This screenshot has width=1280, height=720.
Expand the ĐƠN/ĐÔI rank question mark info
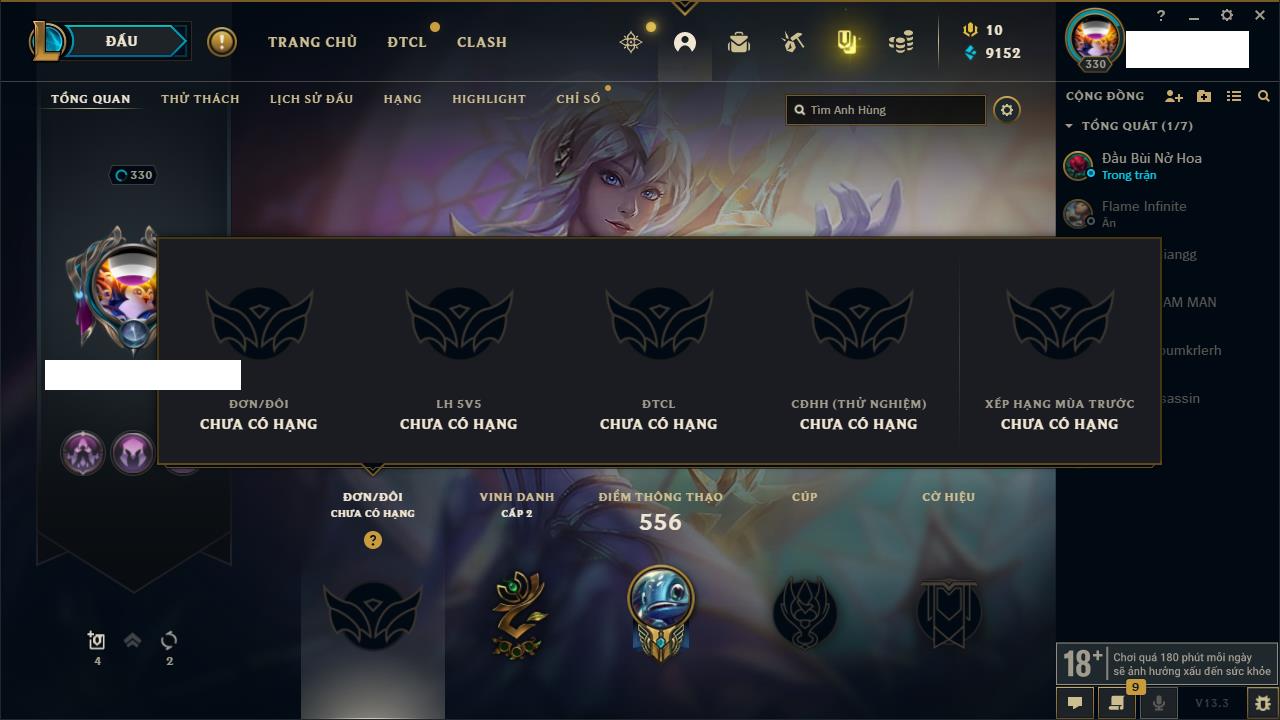[373, 540]
